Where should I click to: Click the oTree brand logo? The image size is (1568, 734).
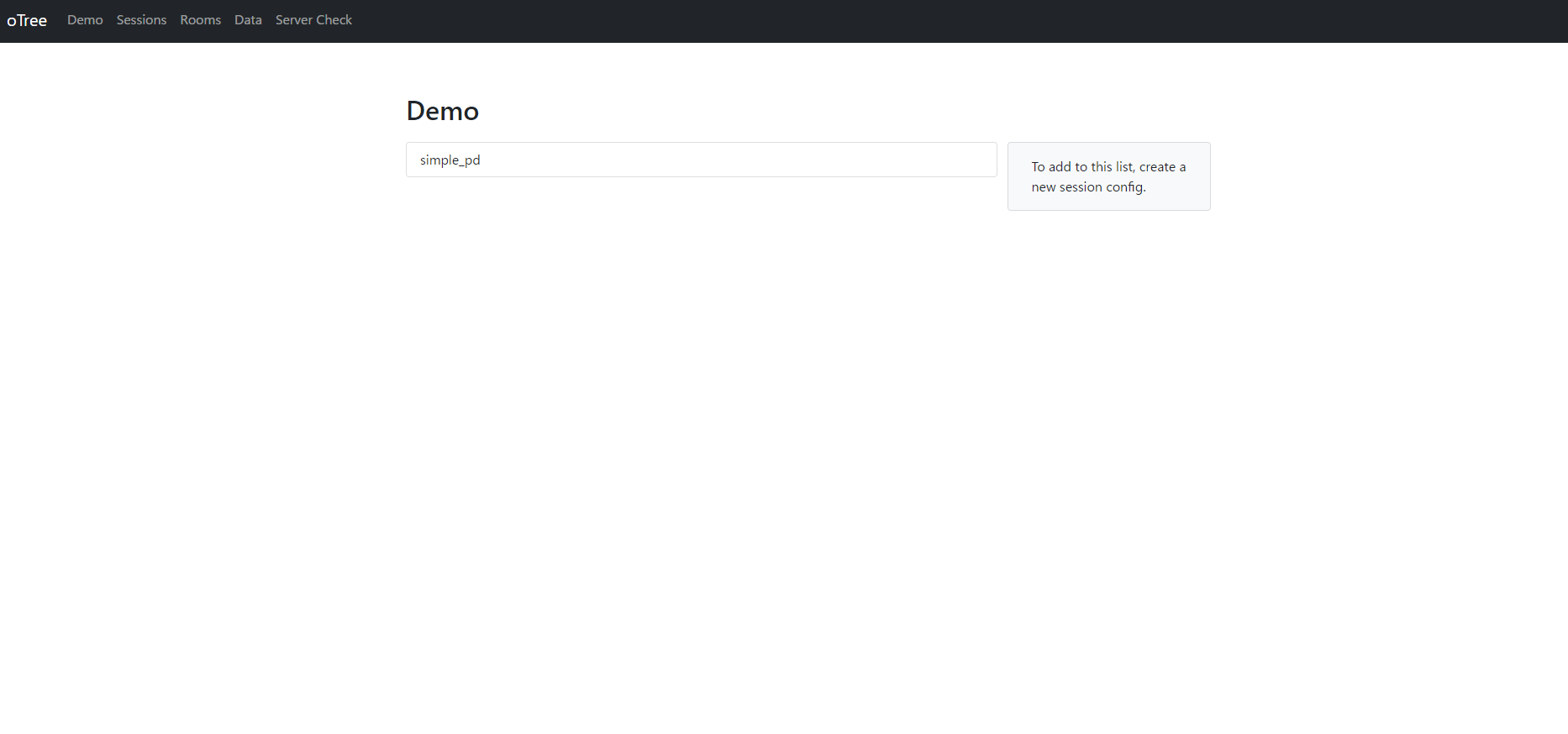[27, 20]
